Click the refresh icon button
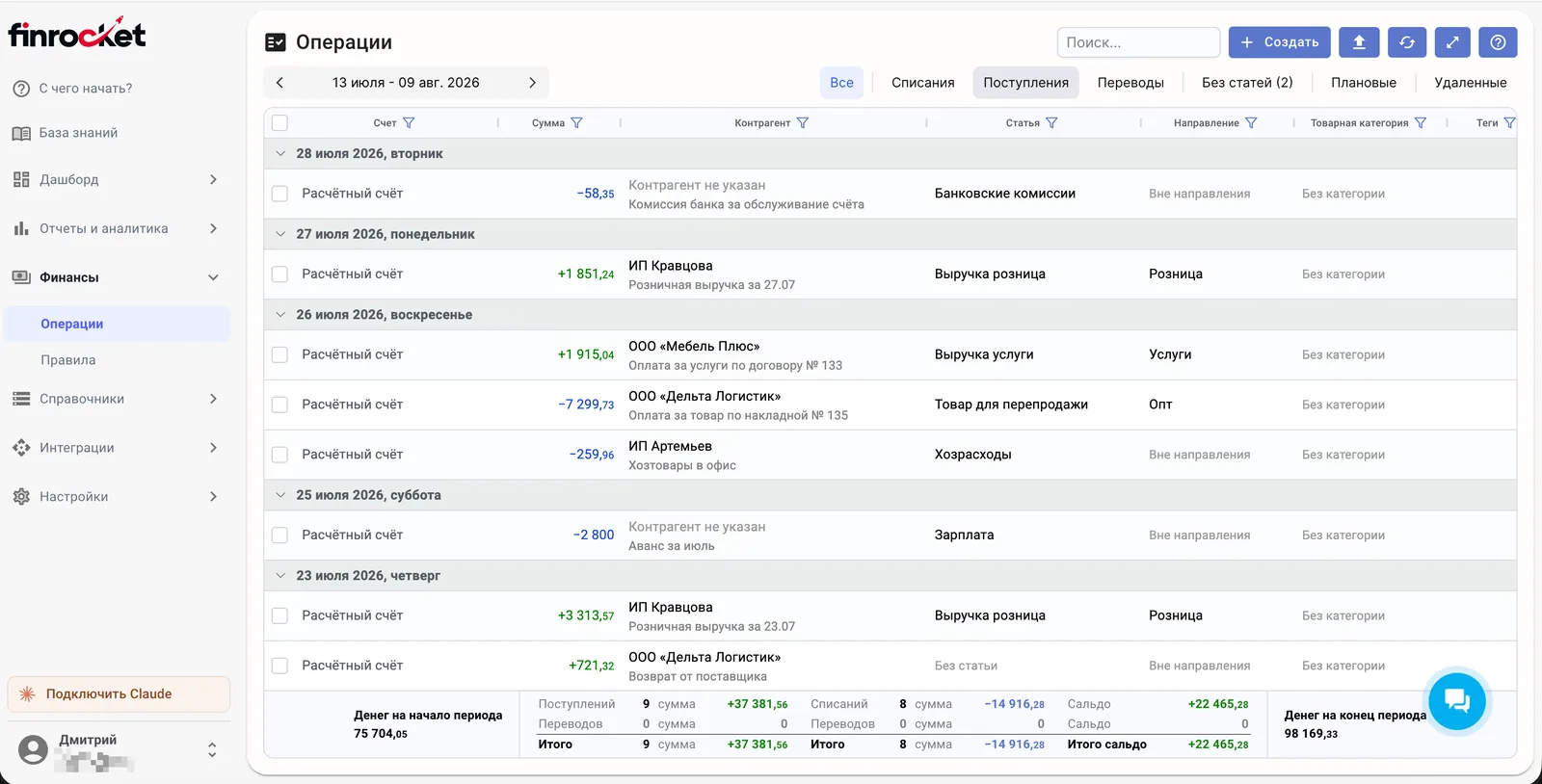1542x784 pixels. [1407, 42]
